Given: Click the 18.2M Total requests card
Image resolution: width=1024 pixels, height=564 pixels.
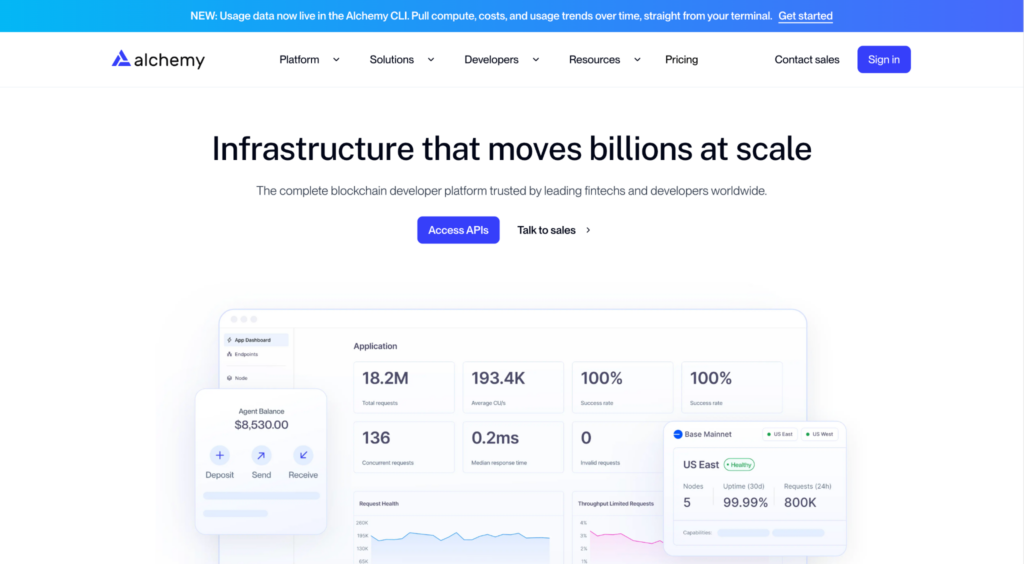Looking at the screenshot, I should [x=404, y=387].
